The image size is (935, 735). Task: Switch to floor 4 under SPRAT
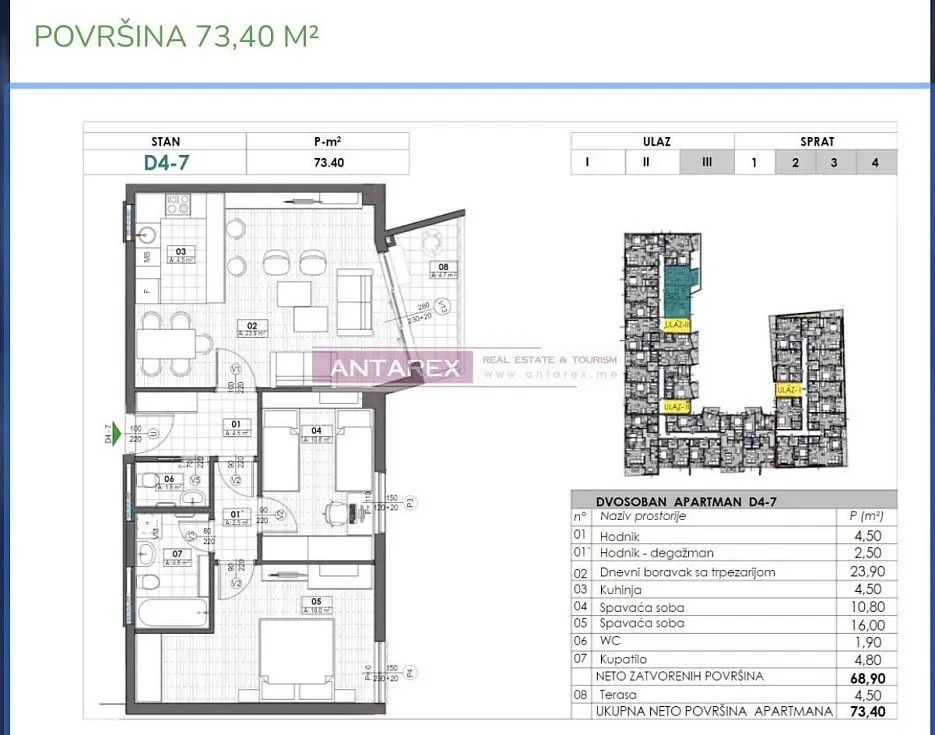point(875,162)
